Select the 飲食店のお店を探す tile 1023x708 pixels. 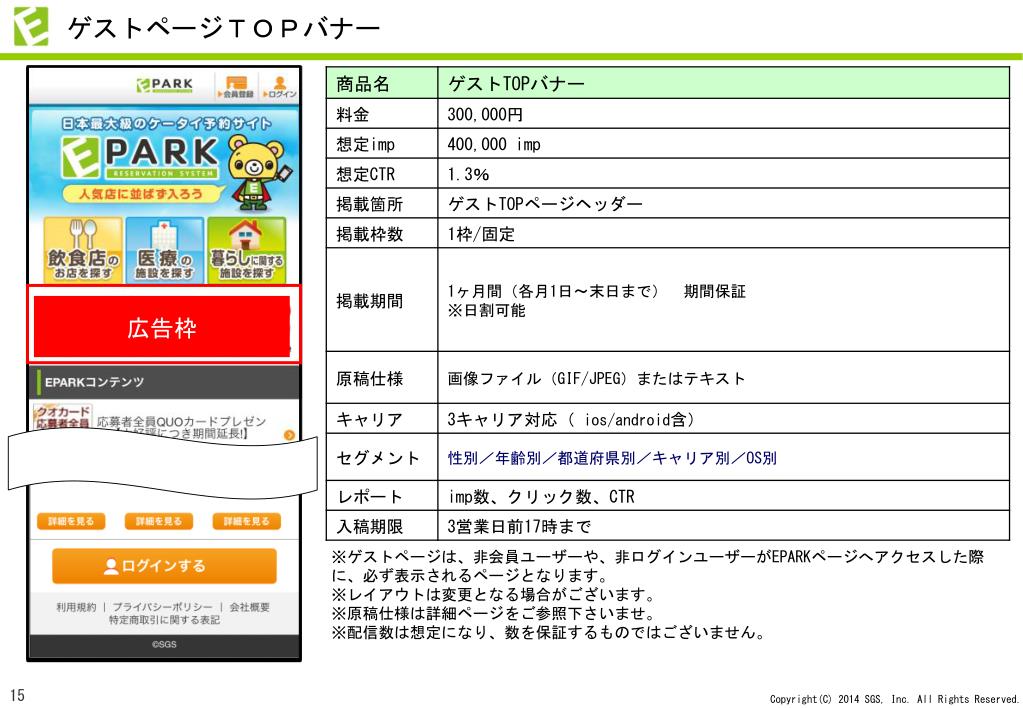(83, 250)
